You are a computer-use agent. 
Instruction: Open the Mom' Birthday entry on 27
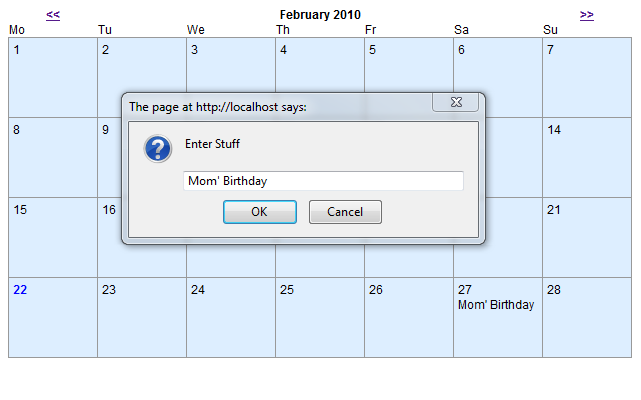(496, 305)
